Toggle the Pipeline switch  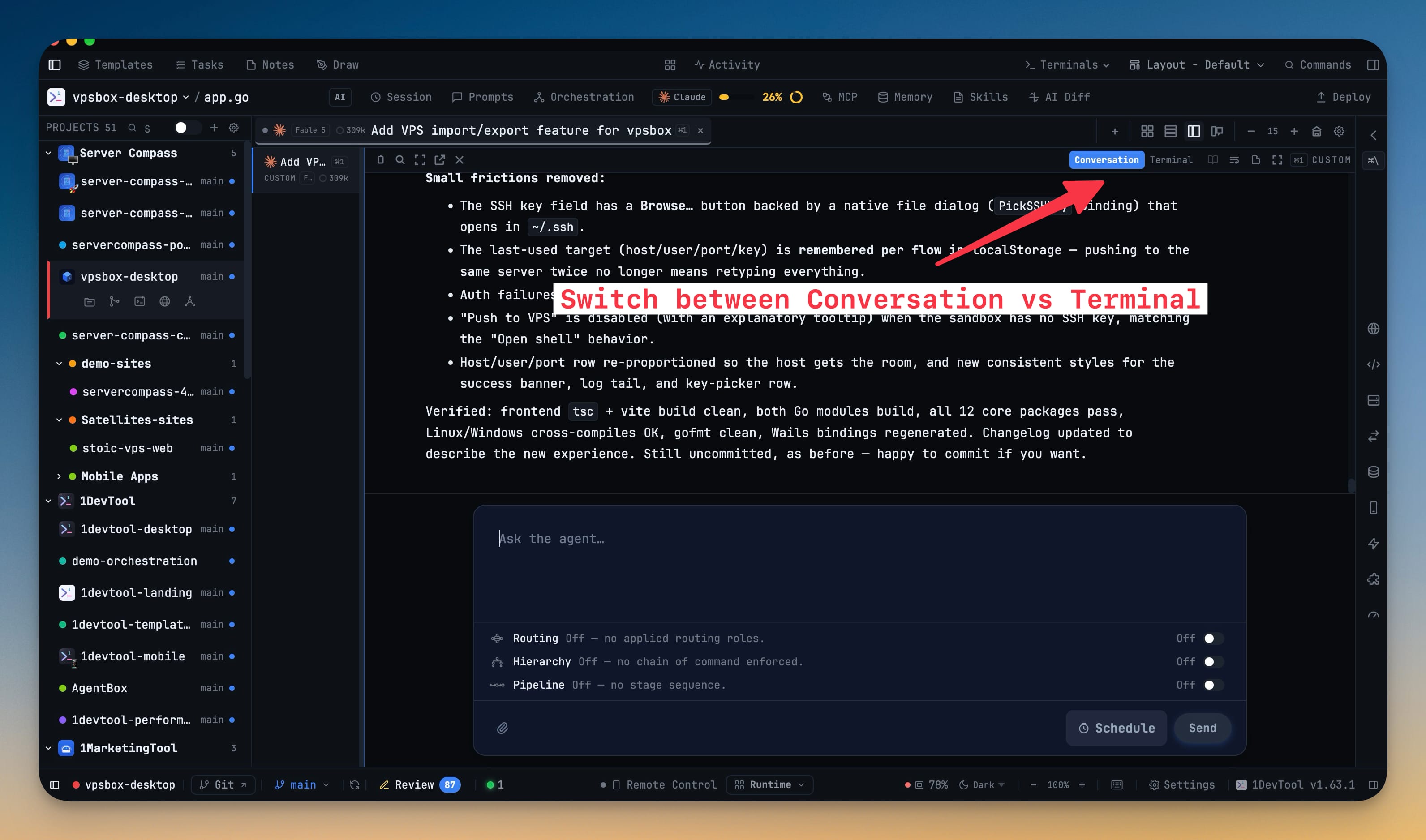[1213, 685]
